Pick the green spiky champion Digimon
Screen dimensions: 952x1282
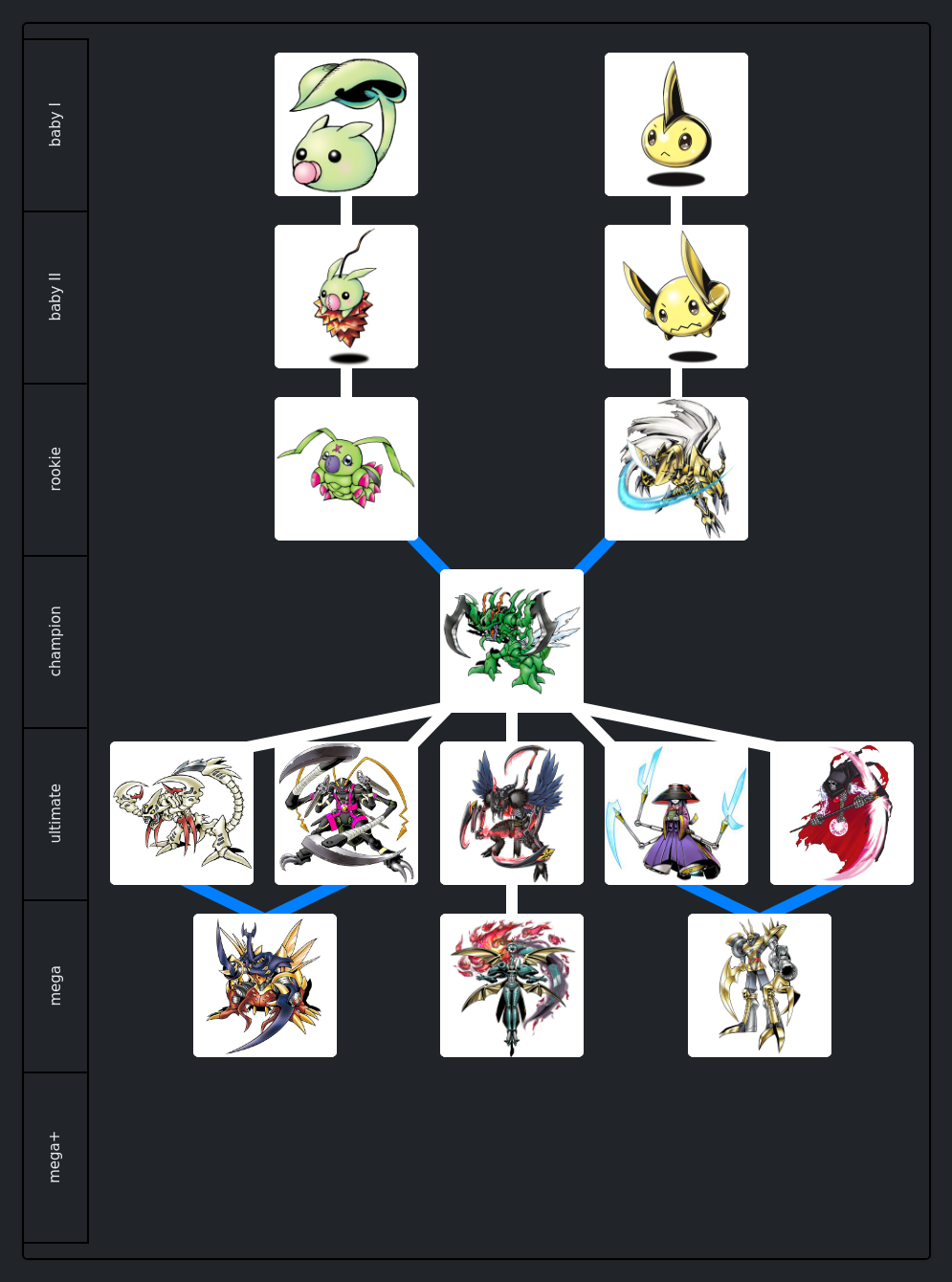(x=512, y=641)
